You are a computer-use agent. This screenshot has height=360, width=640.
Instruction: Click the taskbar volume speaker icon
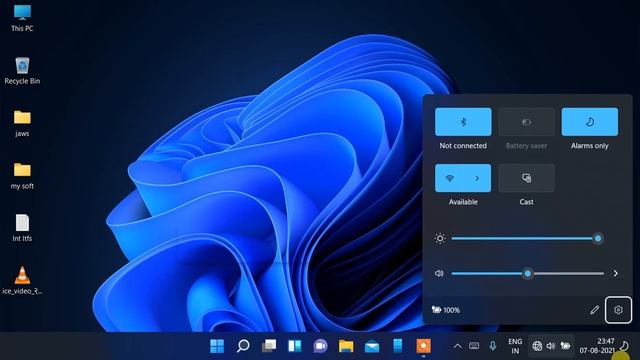(x=551, y=346)
